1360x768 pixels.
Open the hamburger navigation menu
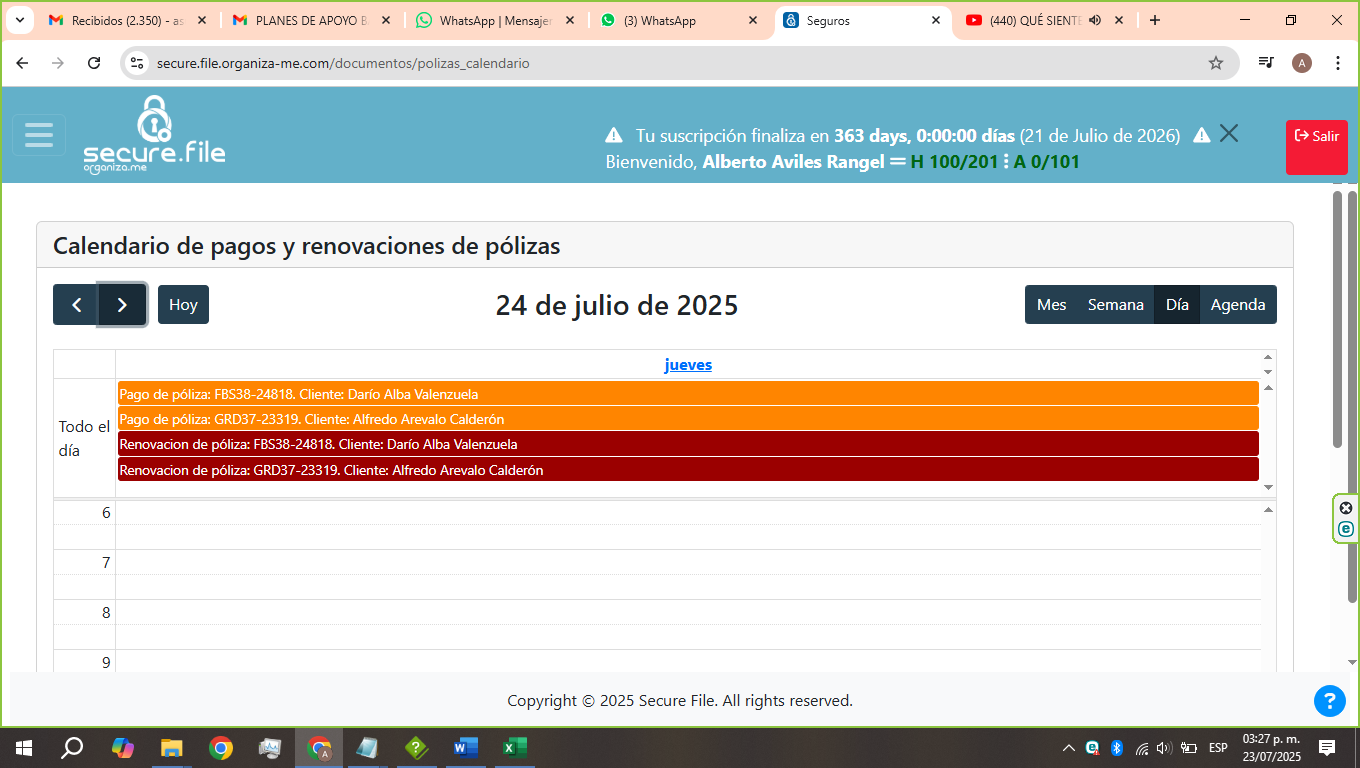[x=39, y=135]
